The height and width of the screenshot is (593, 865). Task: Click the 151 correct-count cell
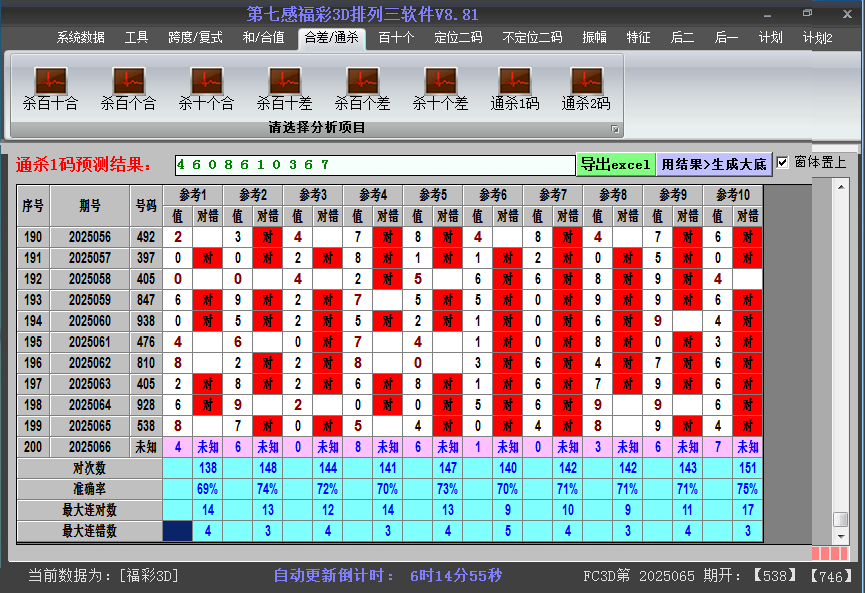747,468
